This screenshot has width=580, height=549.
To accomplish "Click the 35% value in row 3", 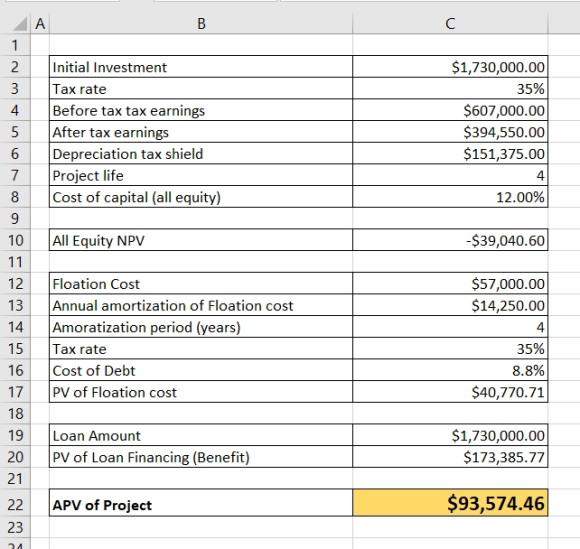I will (x=450, y=89).
